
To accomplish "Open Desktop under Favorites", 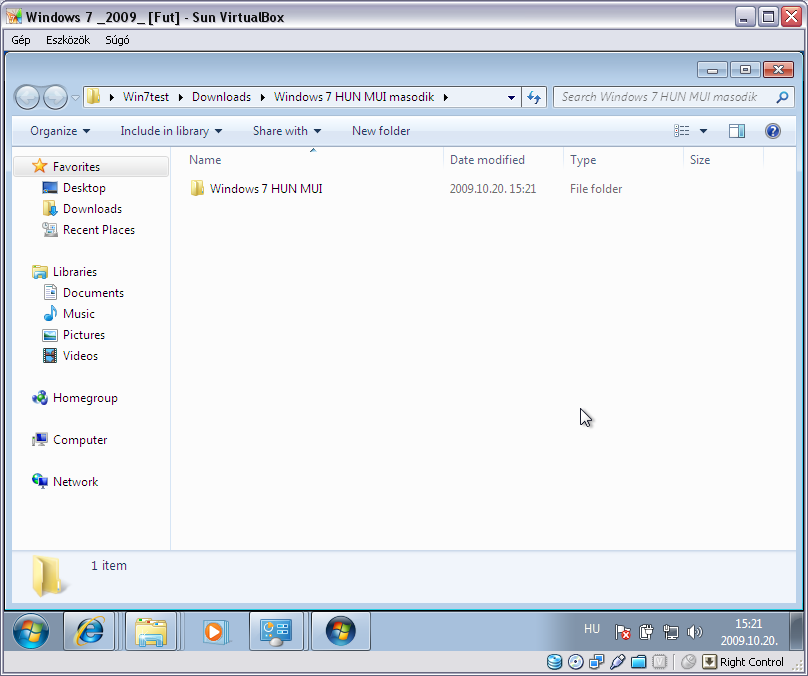I will (84, 188).
